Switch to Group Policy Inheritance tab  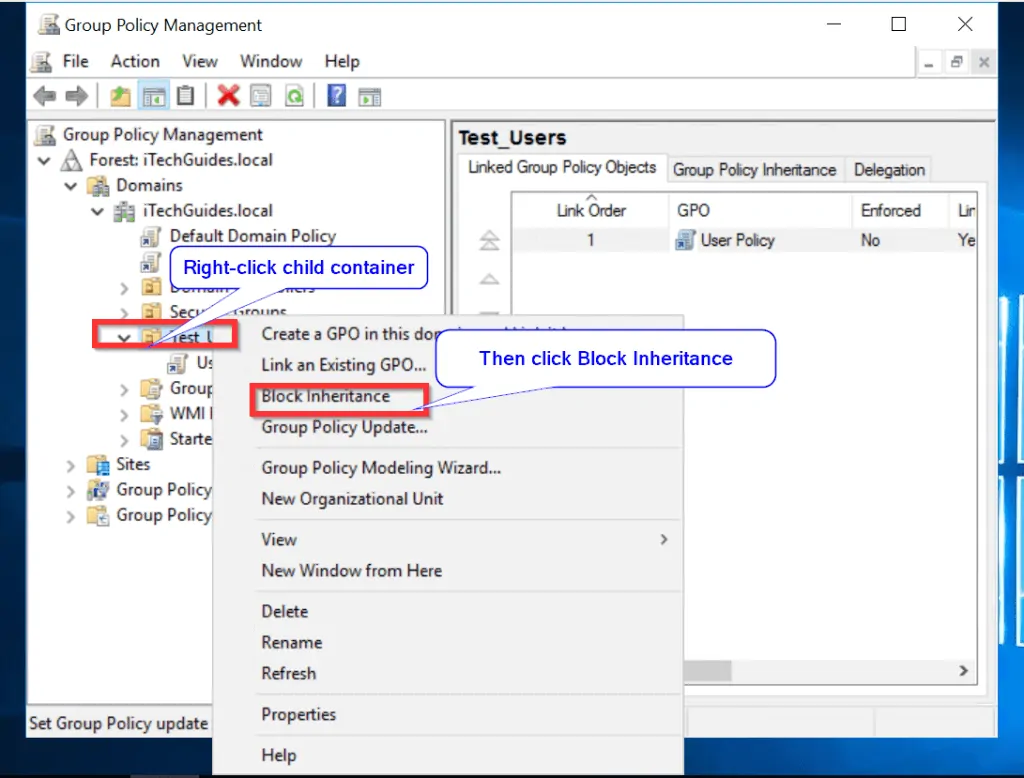[x=754, y=170]
